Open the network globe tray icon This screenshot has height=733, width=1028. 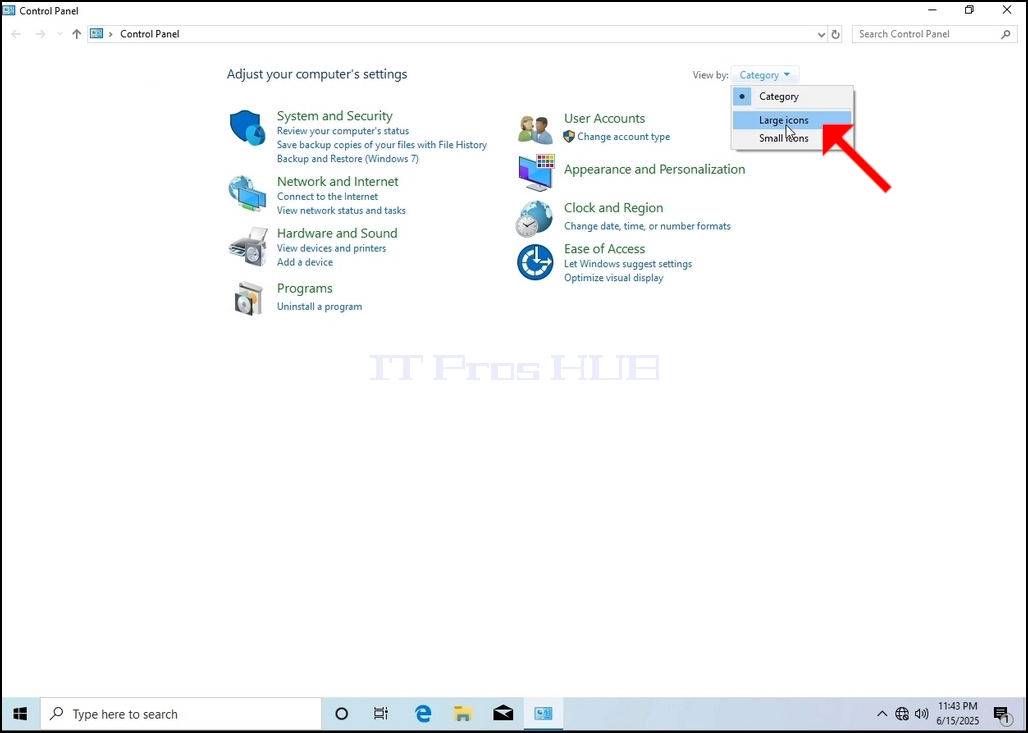tap(902, 714)
